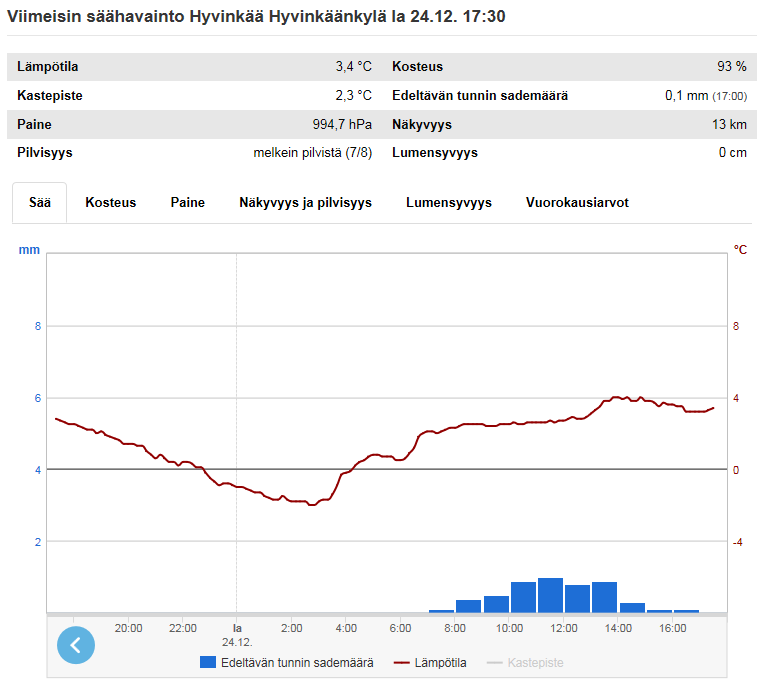The image size is (762, 689).
Task: Open the Paine tab
Action: coord(187,202)
